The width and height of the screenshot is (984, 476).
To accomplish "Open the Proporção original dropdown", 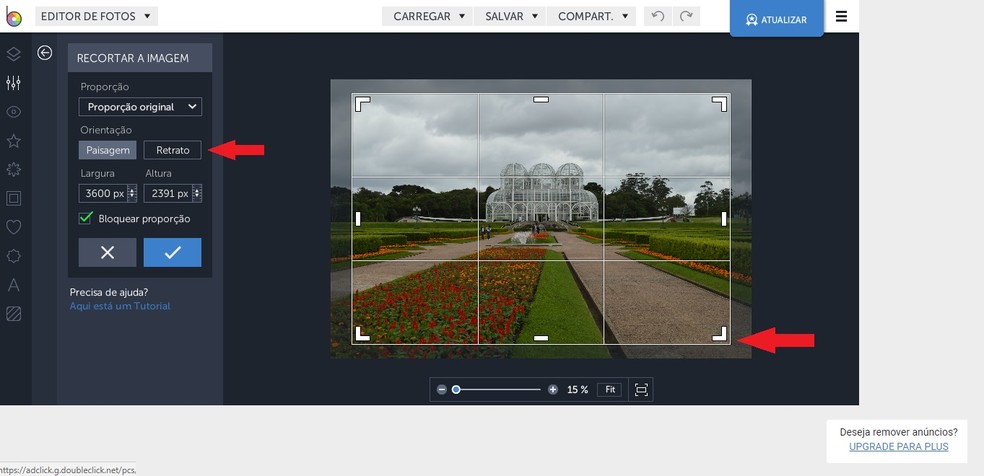I will tap(140, 107).
